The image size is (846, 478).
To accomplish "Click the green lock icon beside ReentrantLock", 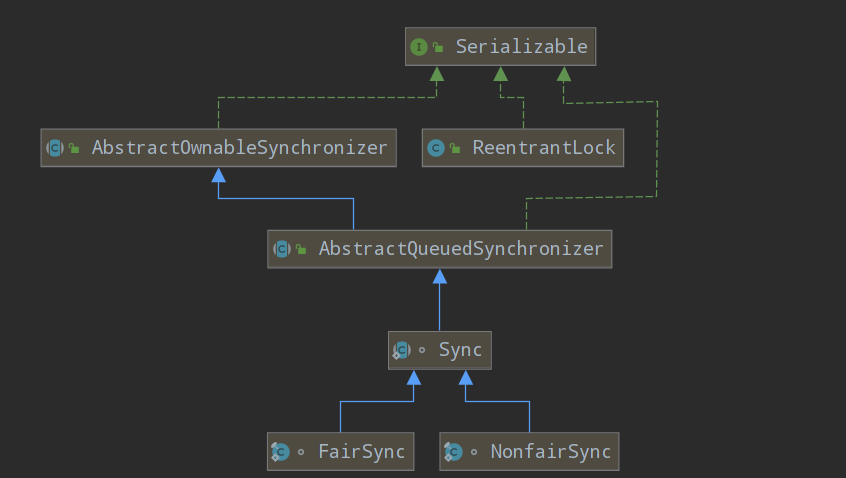I will [x=455, y=149].
